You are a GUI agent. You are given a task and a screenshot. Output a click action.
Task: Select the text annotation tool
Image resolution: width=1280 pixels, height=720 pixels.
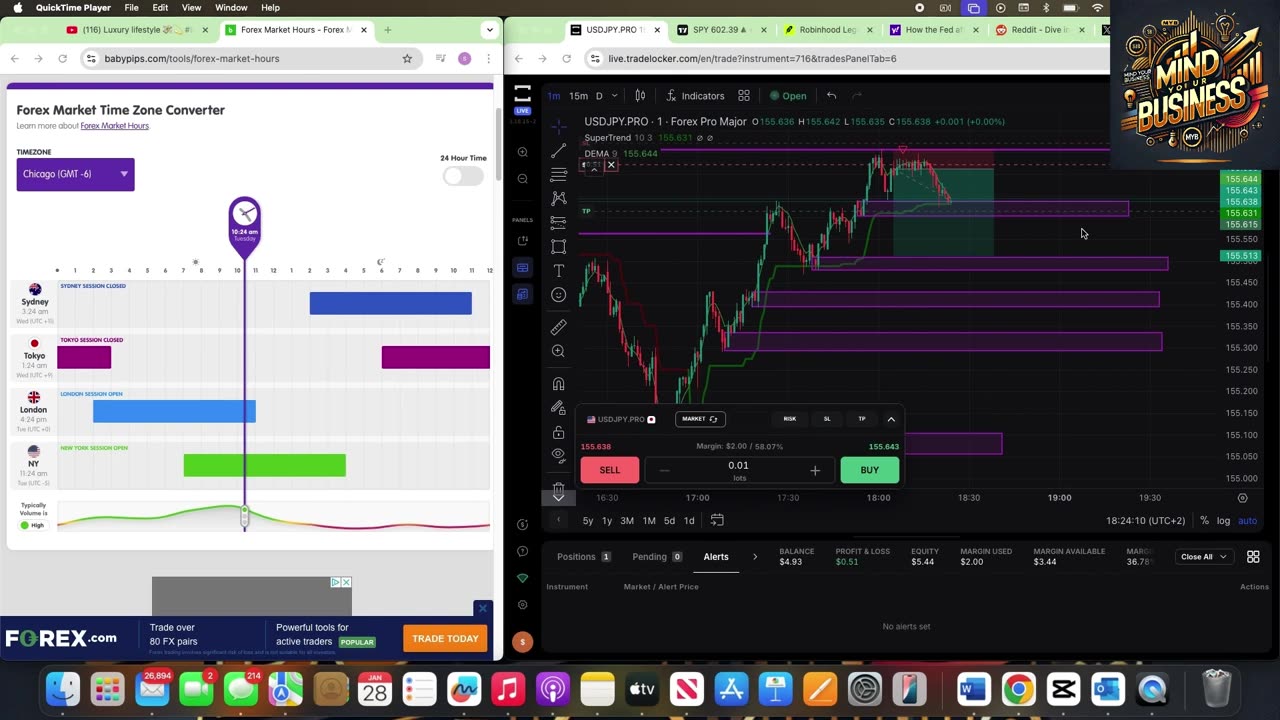point(559,270)
